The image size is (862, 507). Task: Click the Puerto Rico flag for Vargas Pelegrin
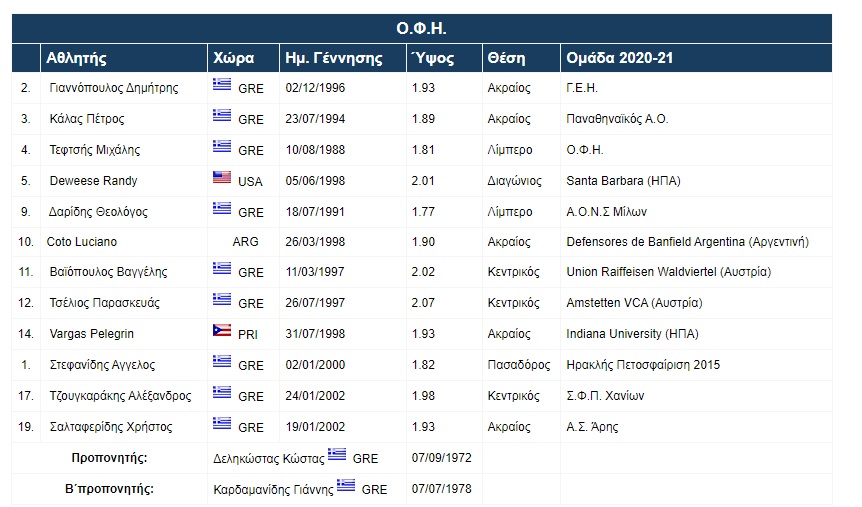click(x=222, y=331)
